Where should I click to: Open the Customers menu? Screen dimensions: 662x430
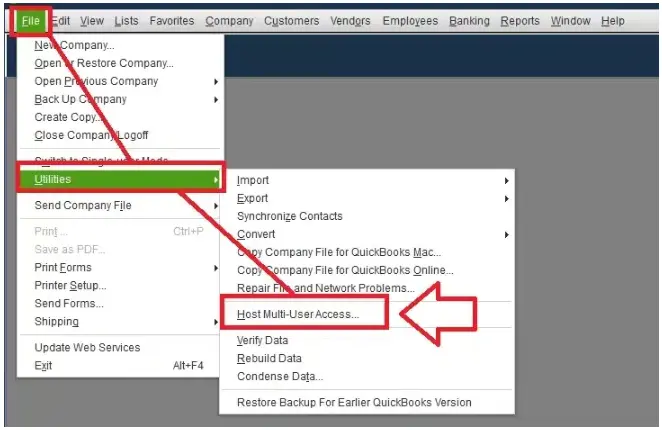click(x=291, y=21)
